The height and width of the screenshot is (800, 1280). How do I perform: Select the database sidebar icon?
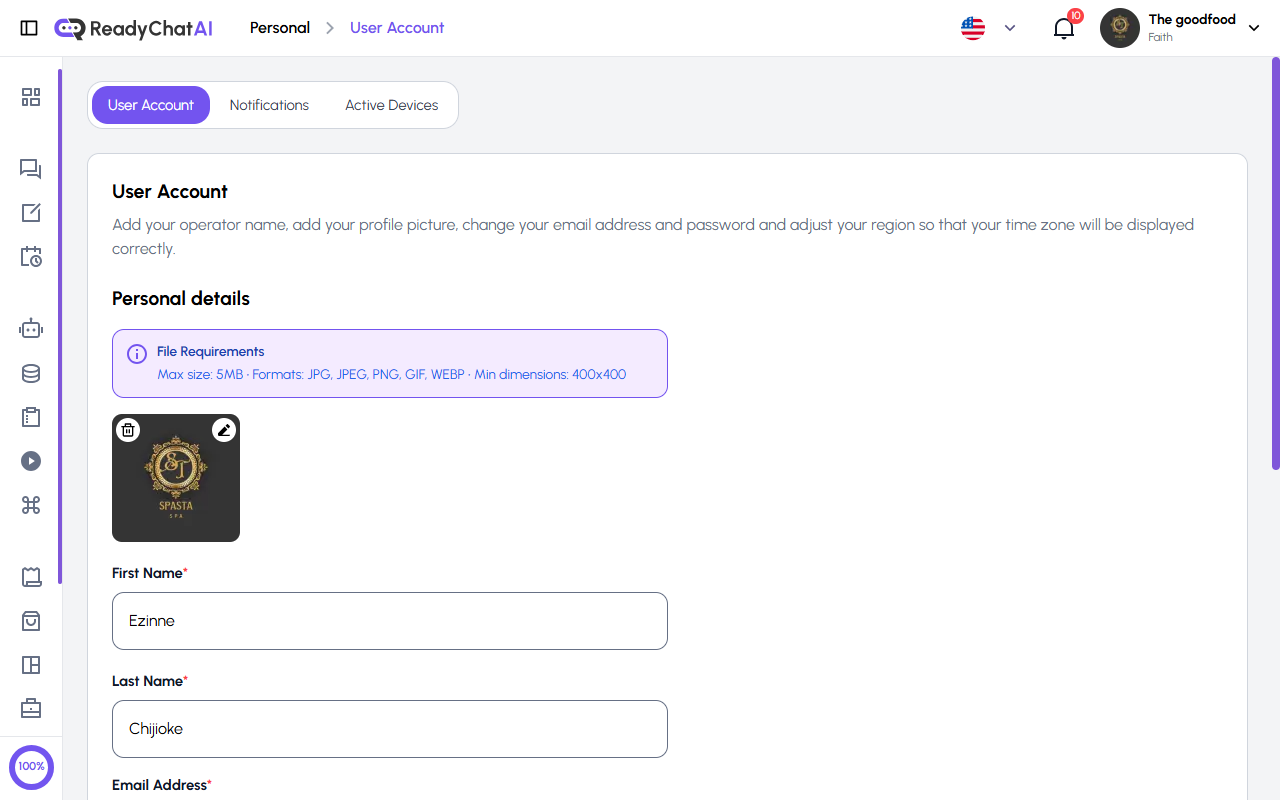pos(31,372)
